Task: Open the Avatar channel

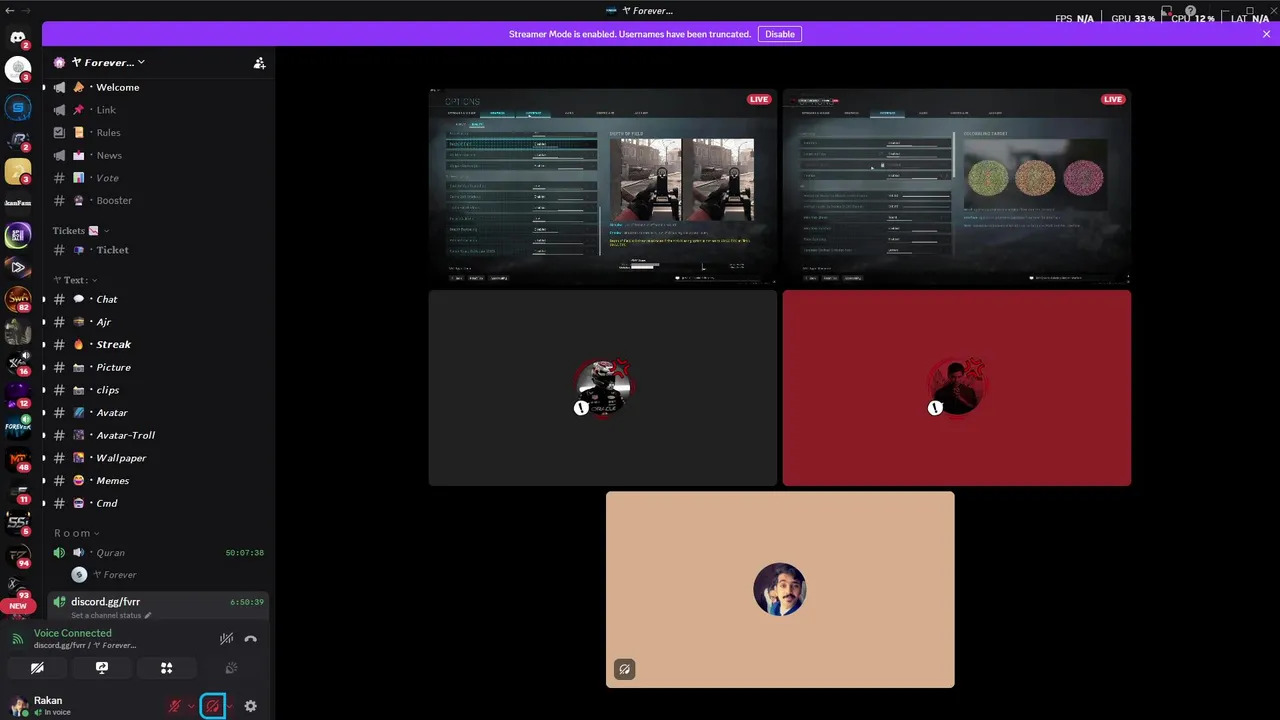Action: click(x=157, y=412)
